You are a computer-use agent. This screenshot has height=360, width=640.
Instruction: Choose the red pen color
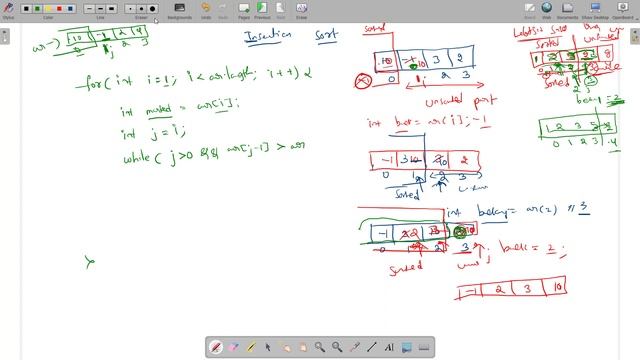60,8
